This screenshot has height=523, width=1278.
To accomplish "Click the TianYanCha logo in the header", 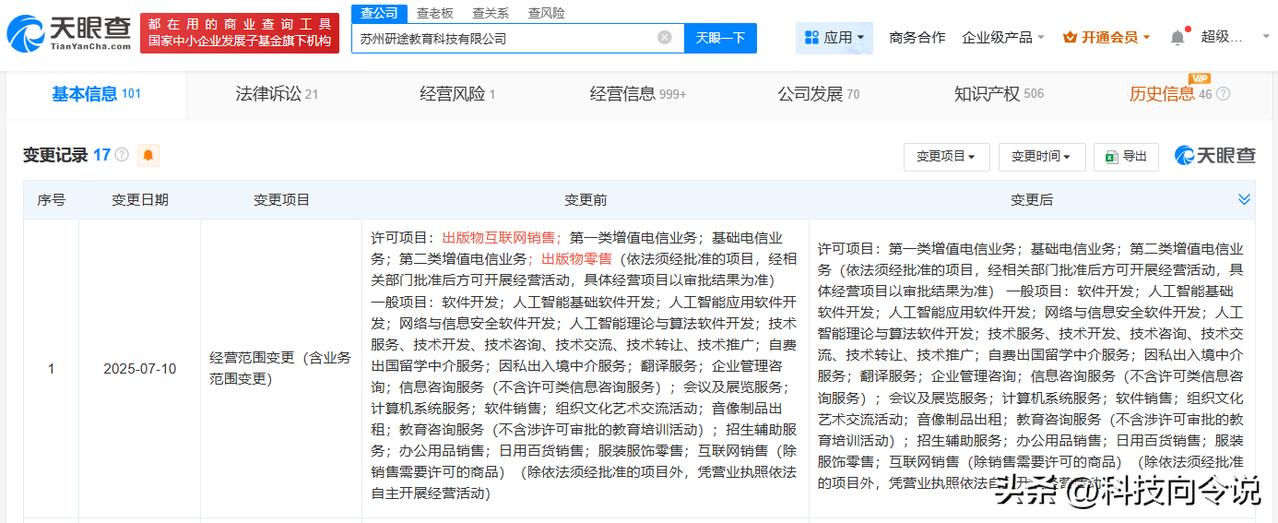I will (68, 33).
